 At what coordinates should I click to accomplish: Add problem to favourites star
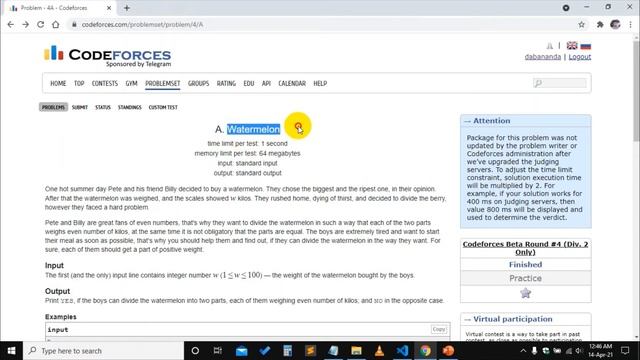525,293
